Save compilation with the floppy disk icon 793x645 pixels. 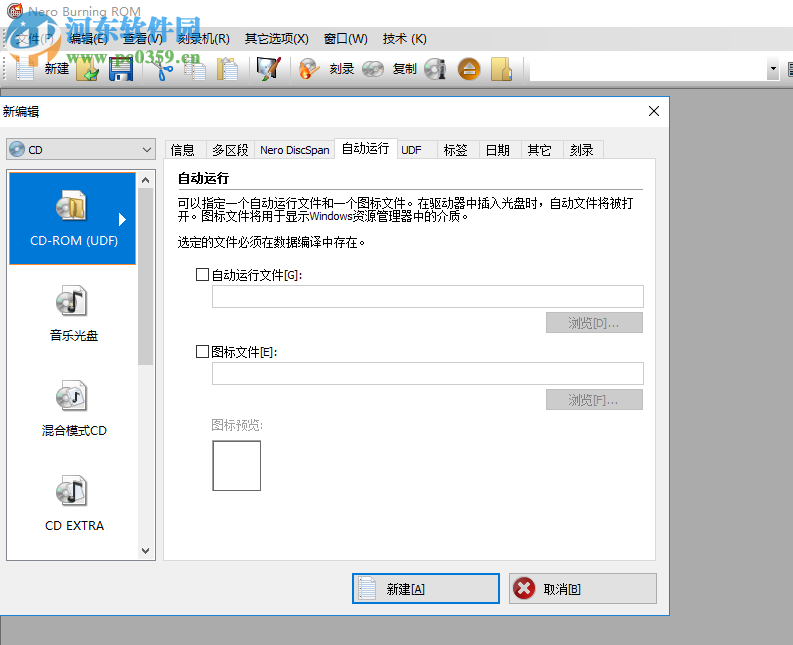tap(121, 69)
